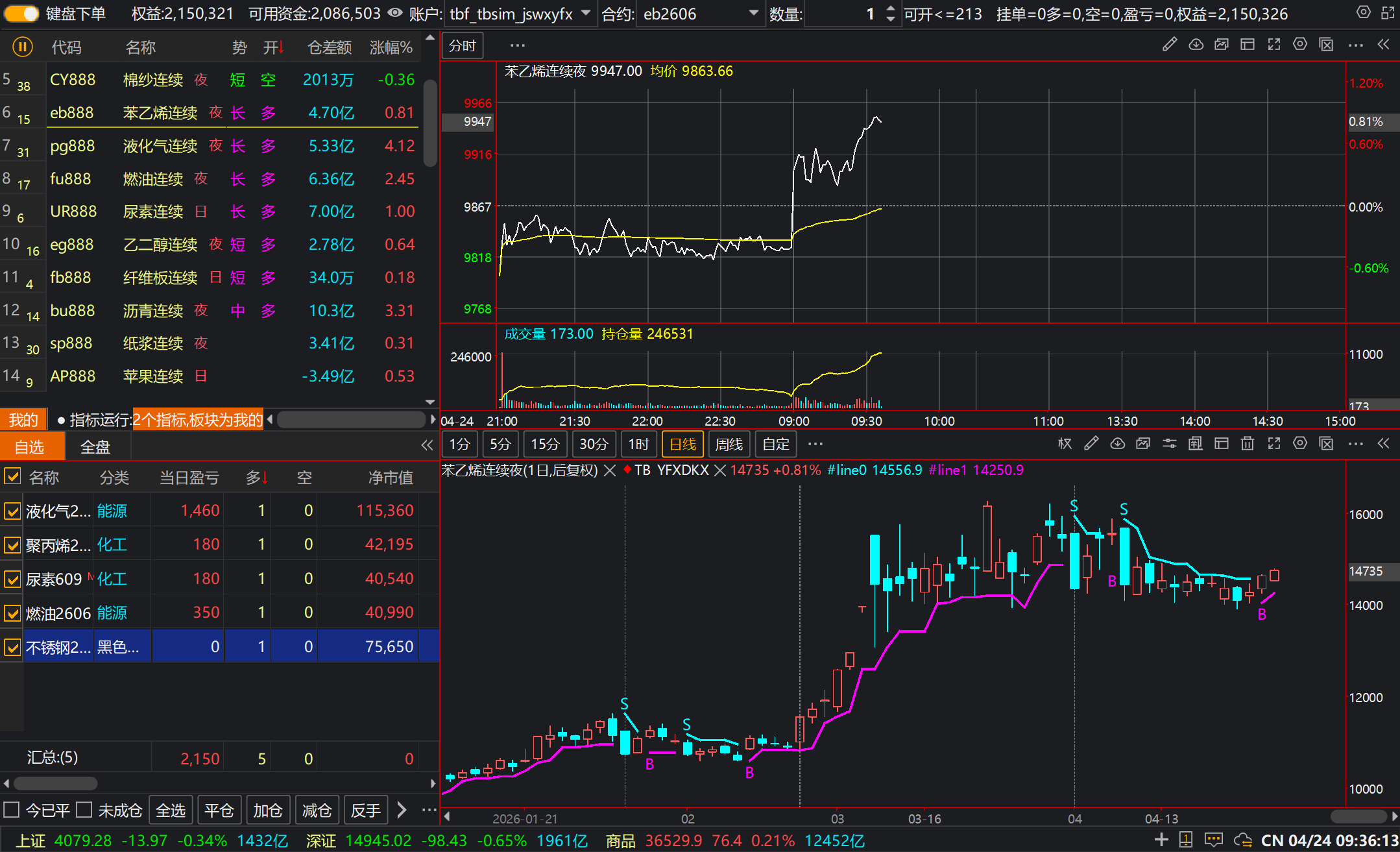Toggle the 键盘下单 switch

tap(21, 13)
